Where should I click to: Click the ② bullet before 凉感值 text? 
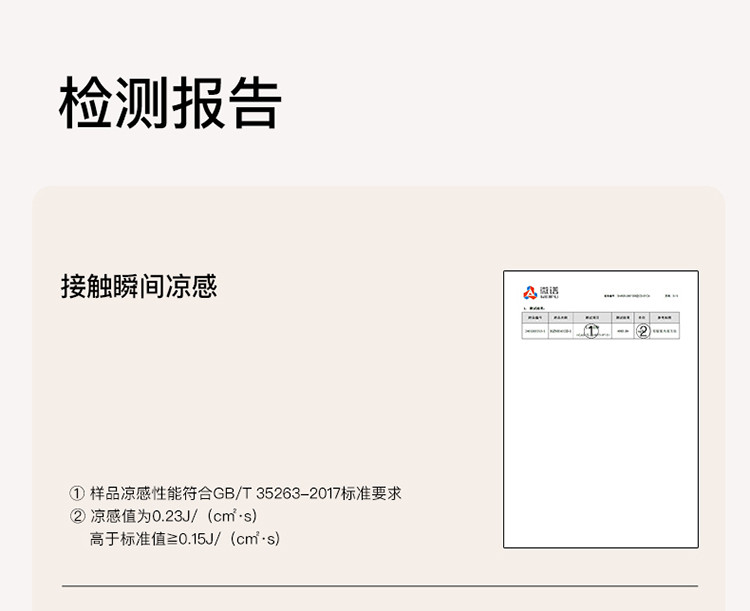click(x=76, y=516)
